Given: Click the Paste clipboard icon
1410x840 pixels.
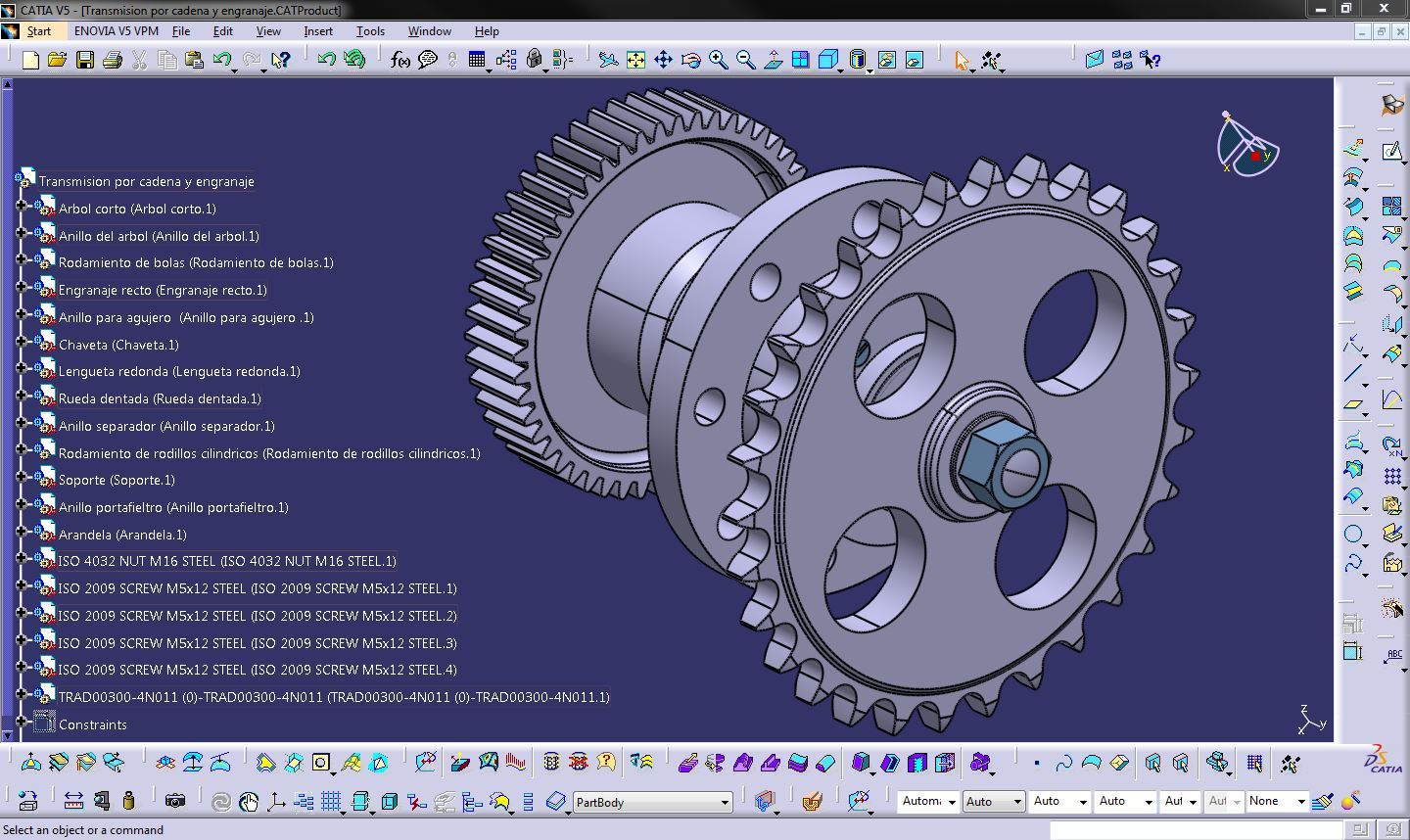Looking at the screenshot, I should [194, 61].
